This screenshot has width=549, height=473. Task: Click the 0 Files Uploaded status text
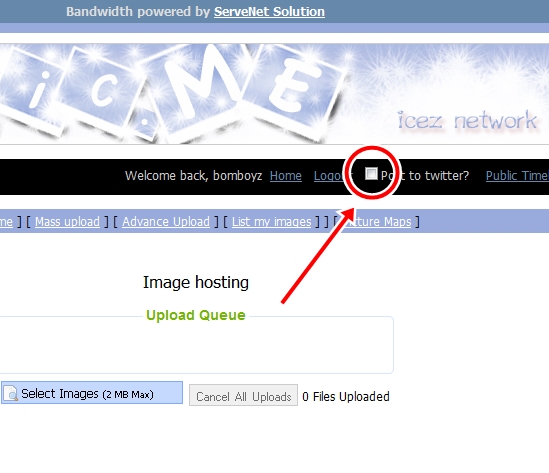[346, 396]
